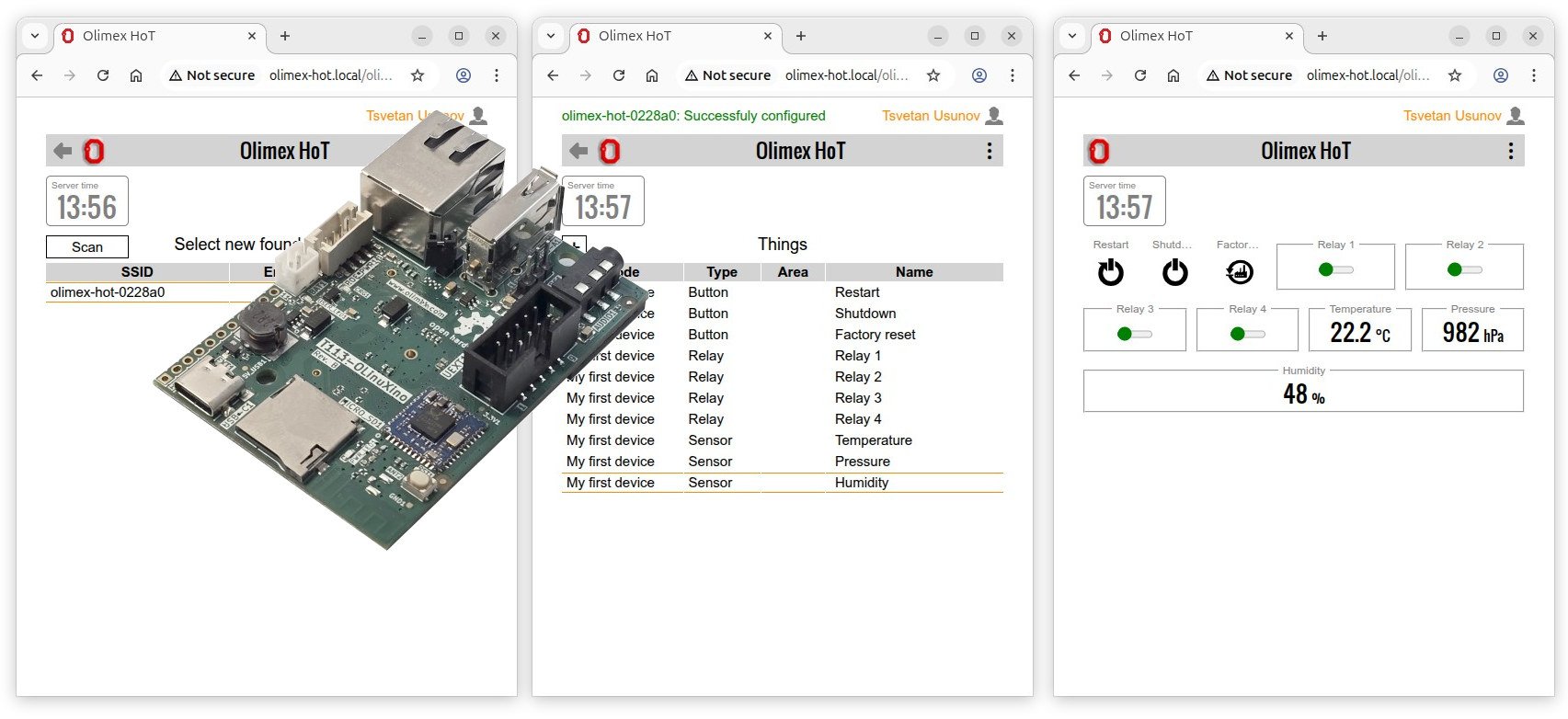Screen dimensions: 1568x719
Task: Click the home button in the left browser window
Action: pos(136,75)
